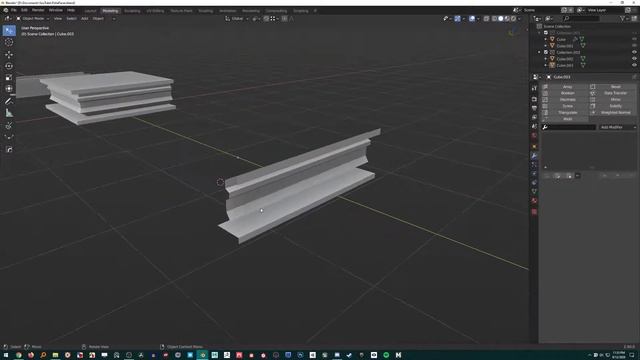Screen dimensions: 640x360
Task: Open the pivot point dropdown
Action: point(256,18)
